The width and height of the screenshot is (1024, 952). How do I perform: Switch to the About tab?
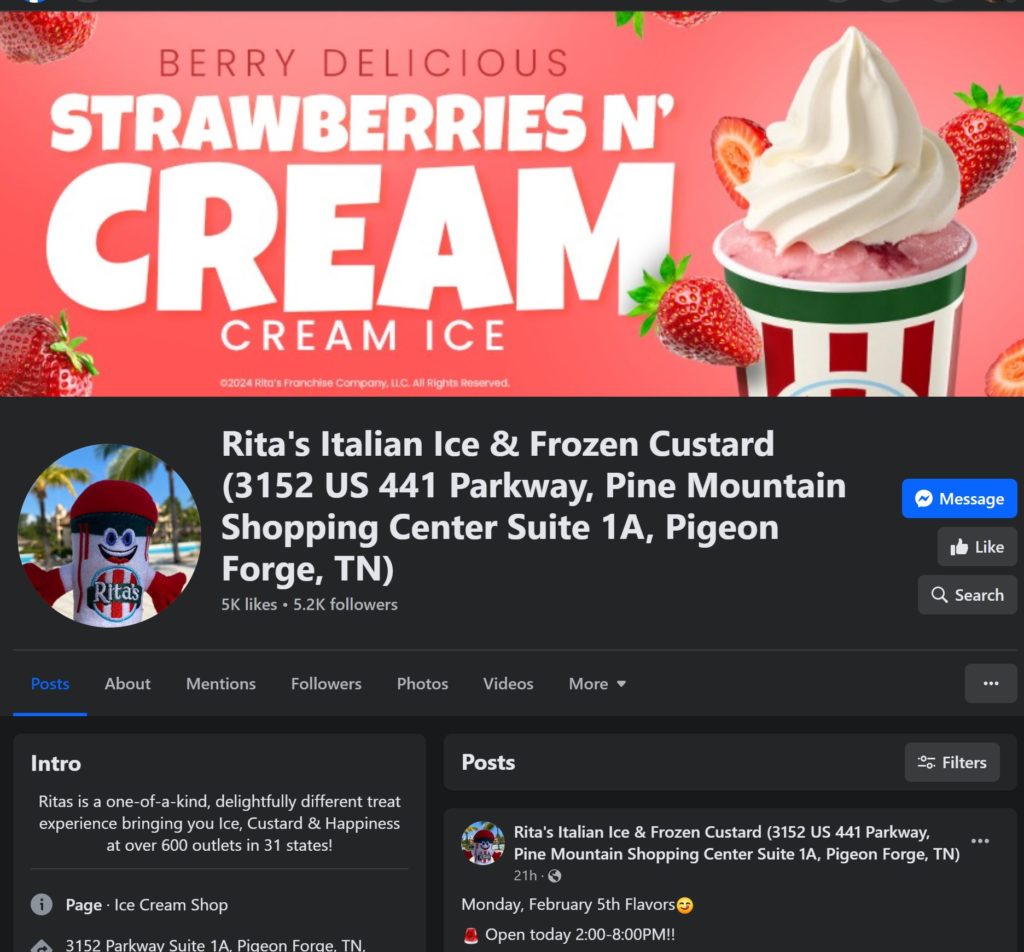127,684
